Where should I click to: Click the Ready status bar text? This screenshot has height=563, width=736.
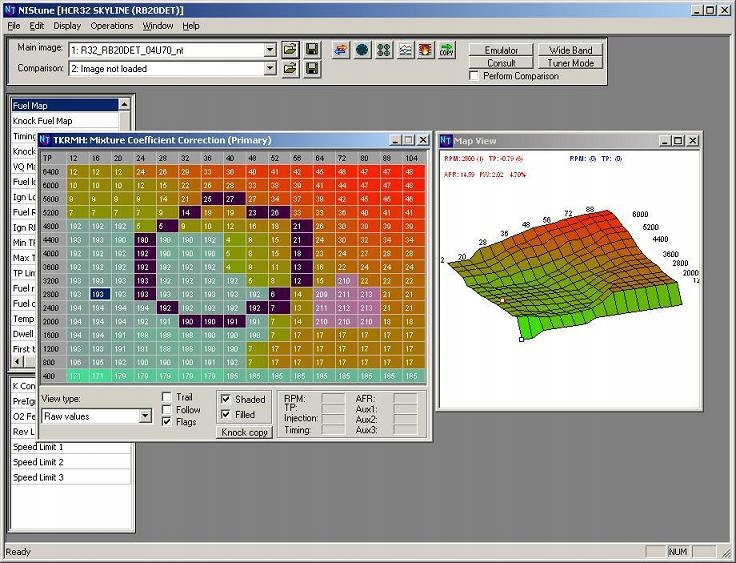click(18, 551)
